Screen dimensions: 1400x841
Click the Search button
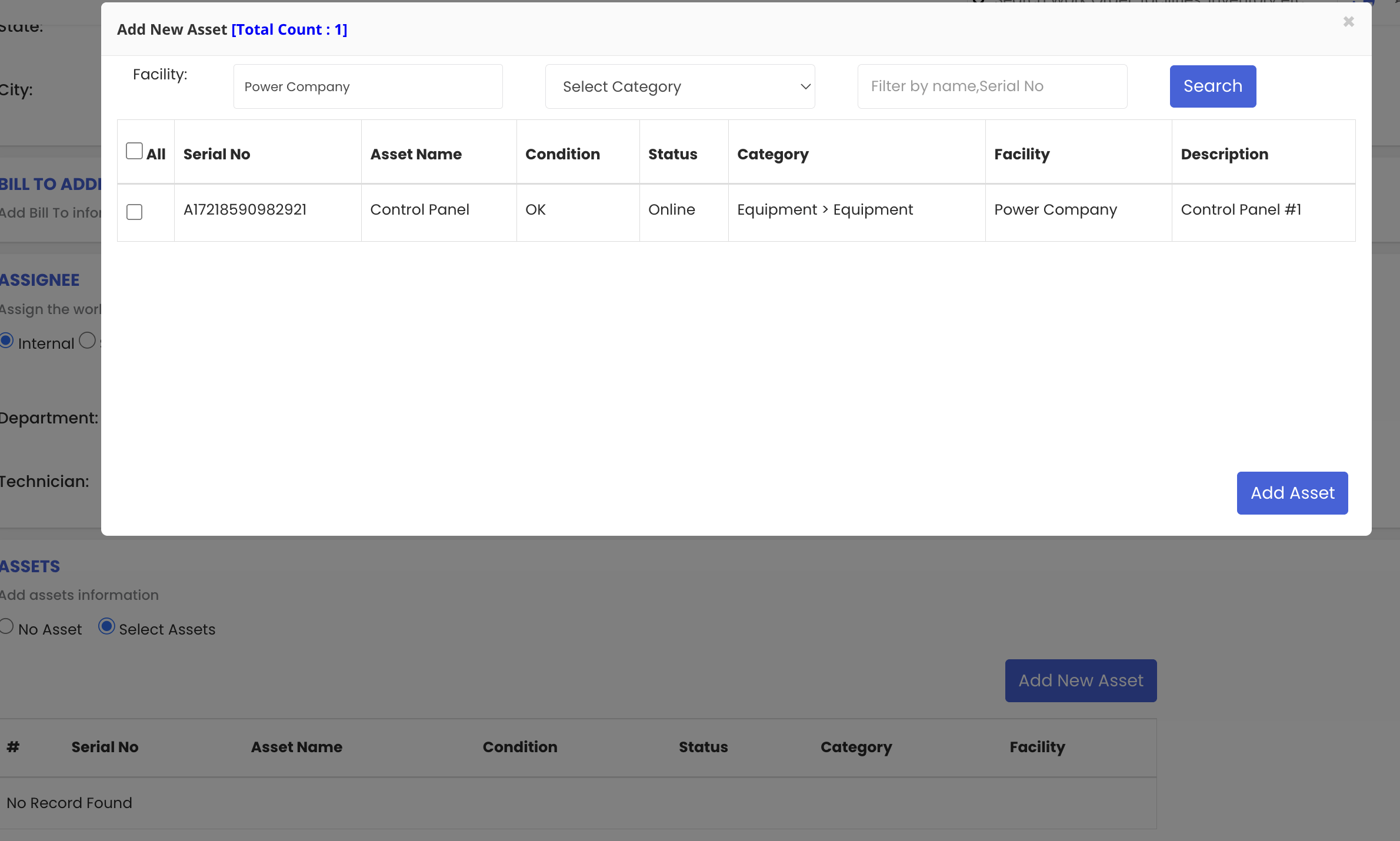pyautogui.click(x=1212, y=86)
